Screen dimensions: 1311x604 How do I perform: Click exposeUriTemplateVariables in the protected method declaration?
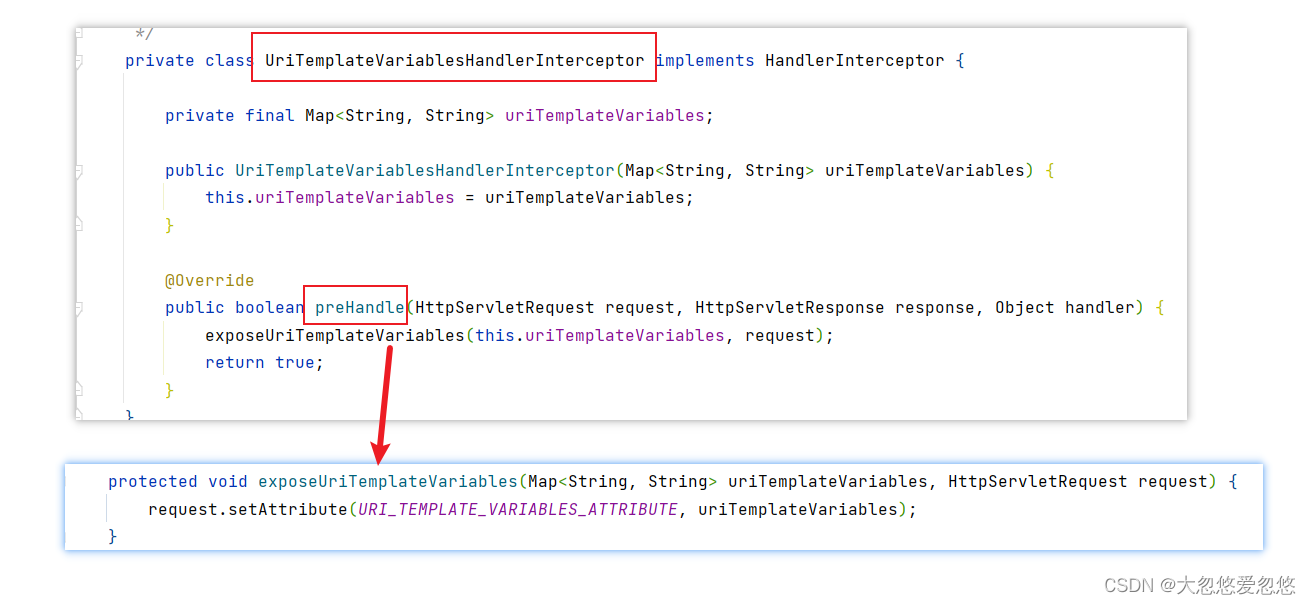[x=388, y=482]
